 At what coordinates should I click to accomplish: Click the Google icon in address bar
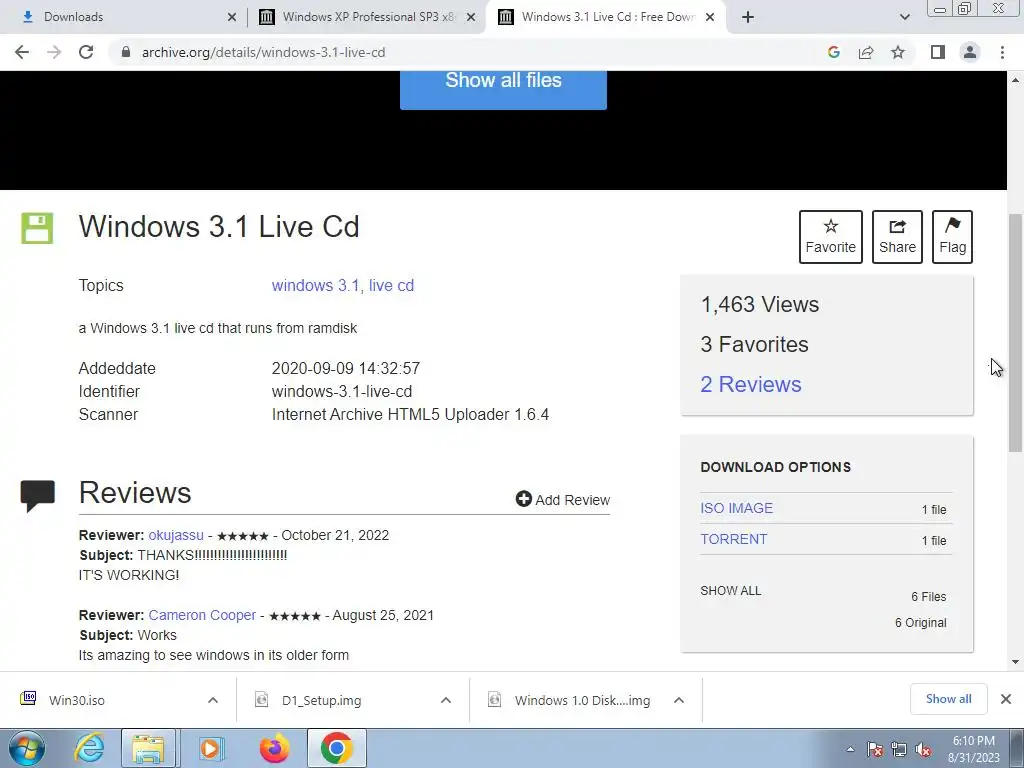(x=833, y=52)
